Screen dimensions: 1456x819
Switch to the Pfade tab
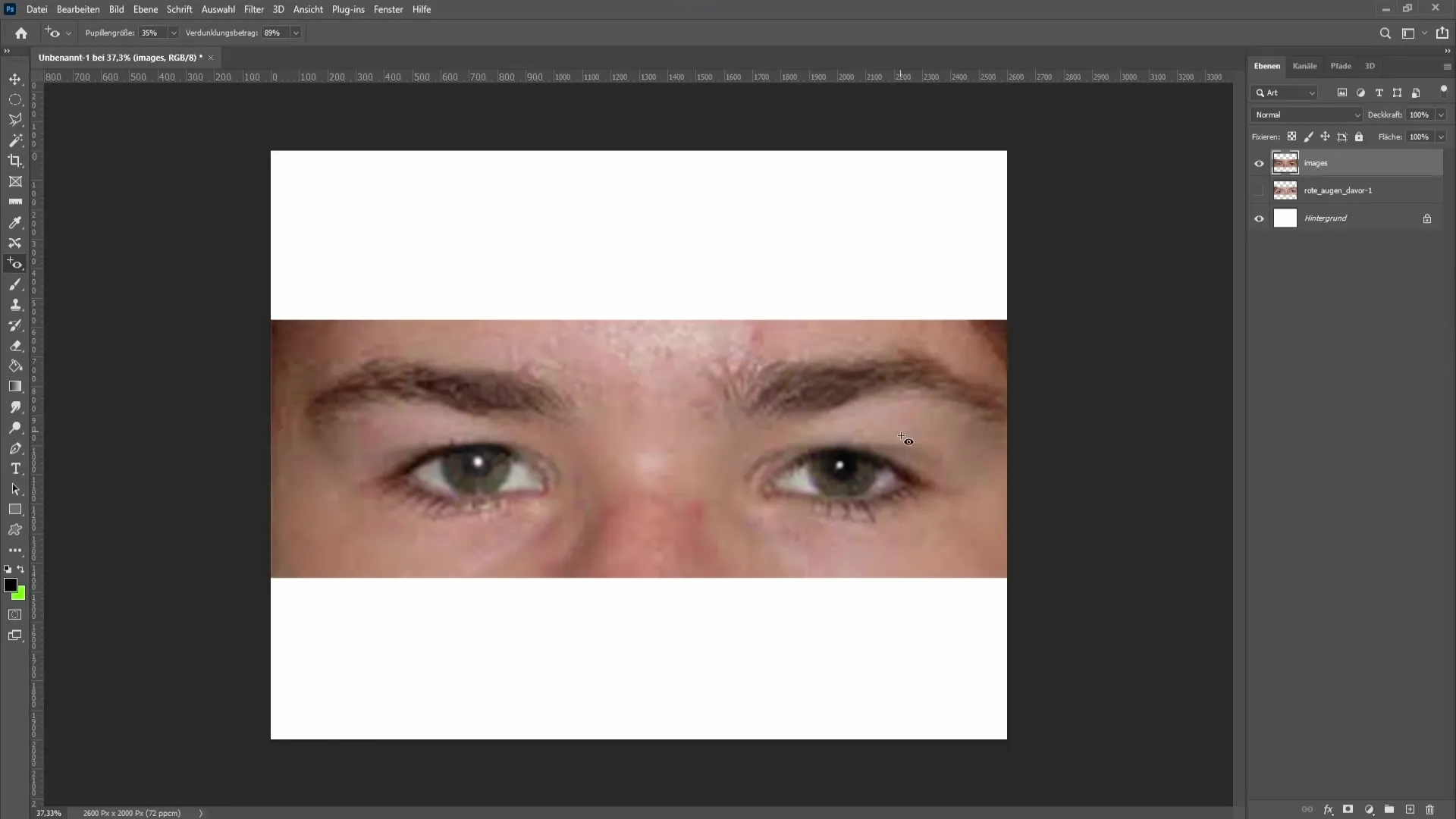point(1340,65)
